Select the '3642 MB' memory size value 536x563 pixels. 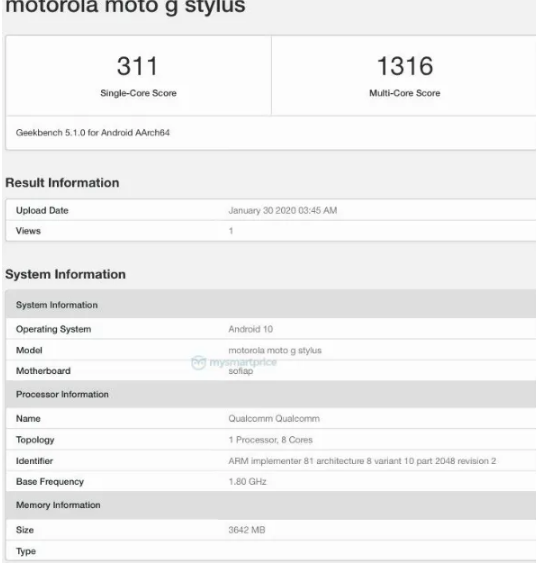(247, 530)
